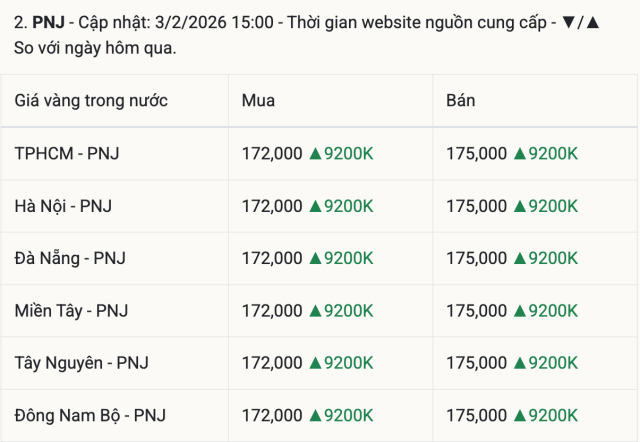Click the green up arrow in TPHCM sell price
The image size is (640, 442).
(518, 153)
